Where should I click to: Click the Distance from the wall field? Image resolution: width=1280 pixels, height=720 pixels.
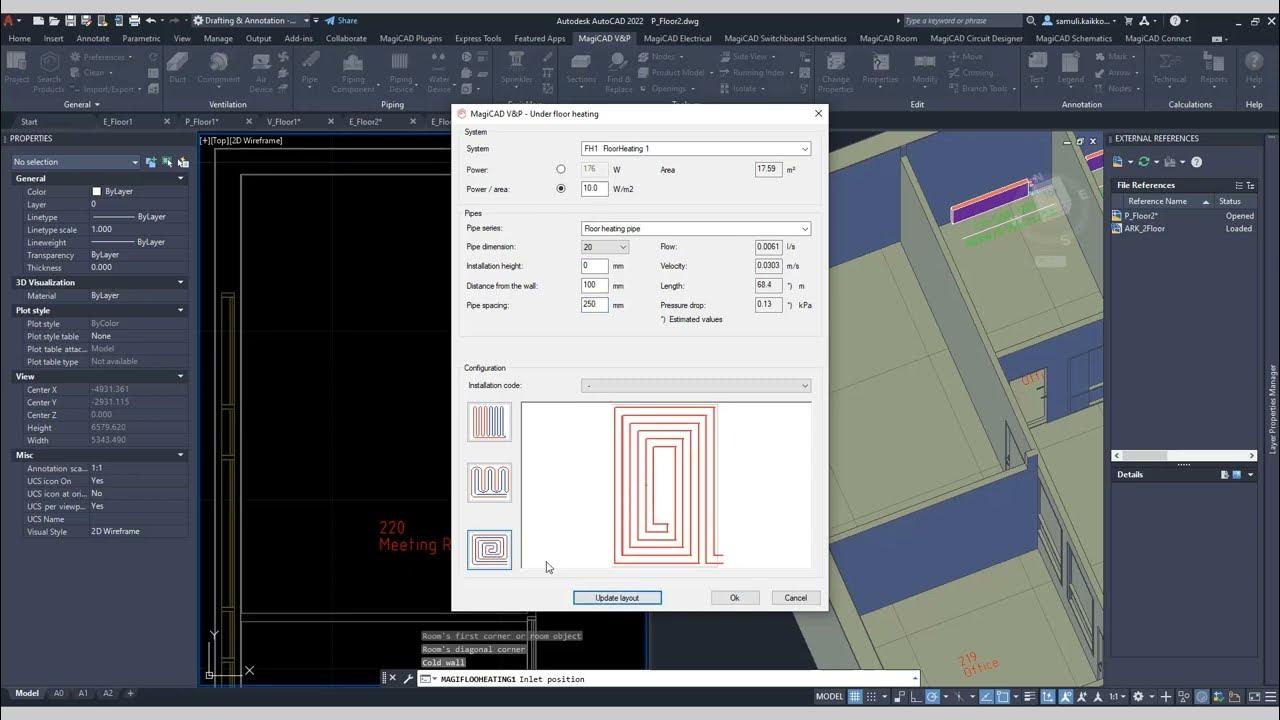tap(594, 286)
